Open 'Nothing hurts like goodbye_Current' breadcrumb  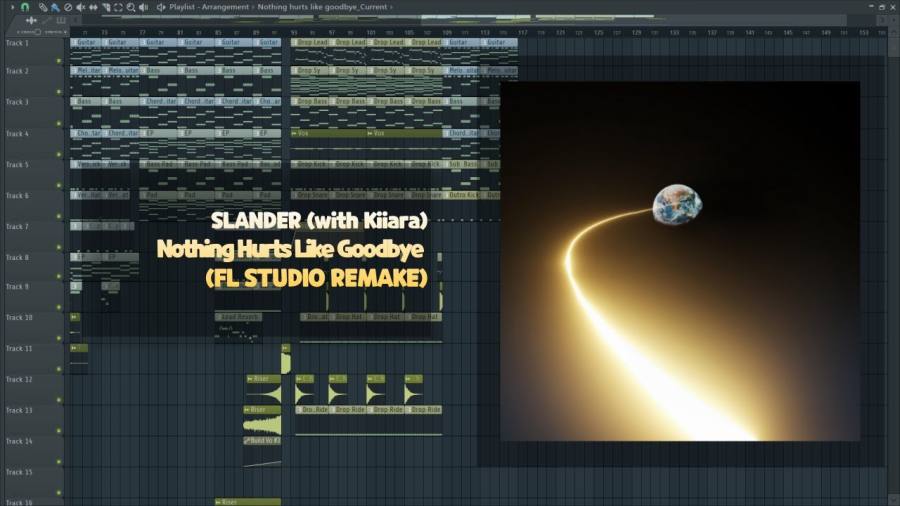(323, 7)
